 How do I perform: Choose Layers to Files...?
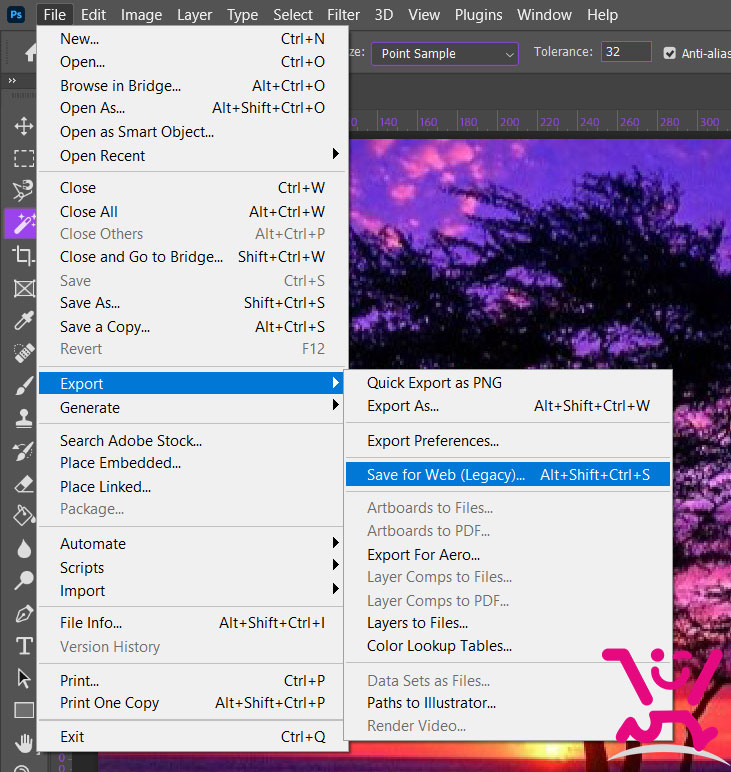[x=508, y=623]
